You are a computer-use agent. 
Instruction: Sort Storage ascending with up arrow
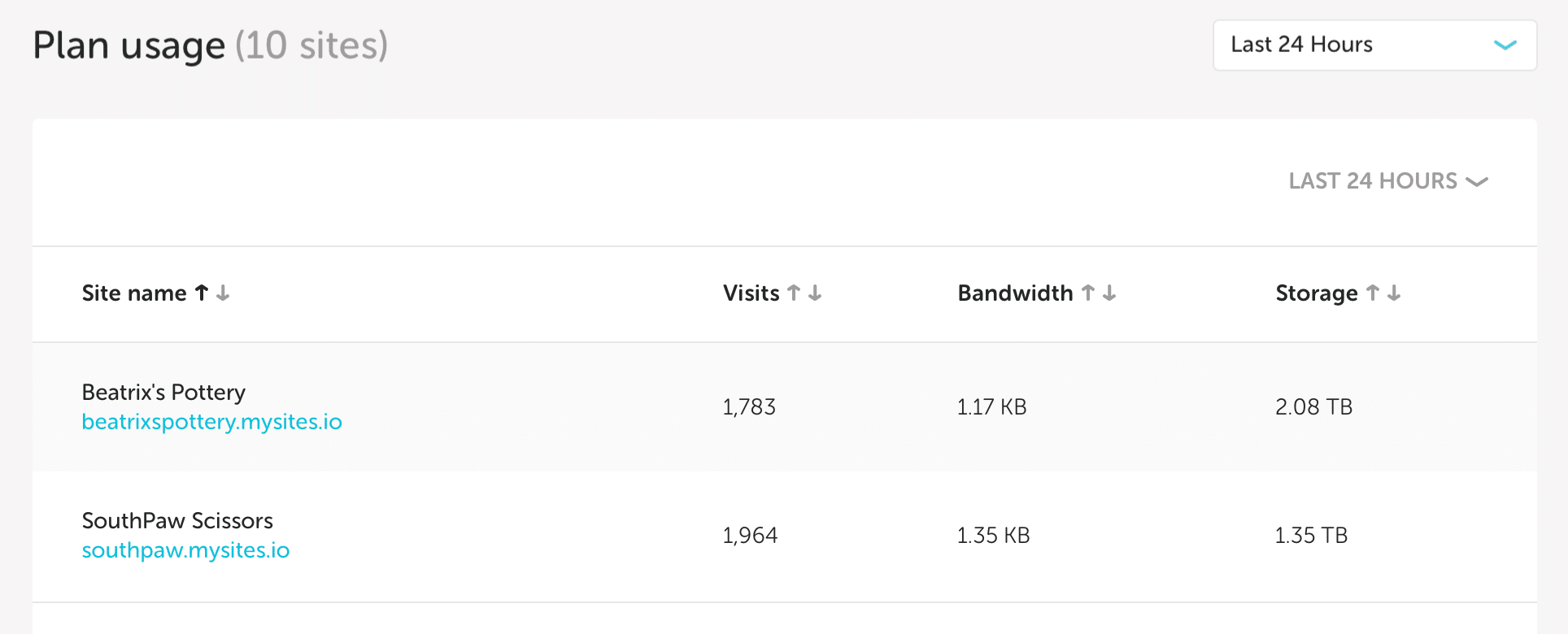(1373, 293)
